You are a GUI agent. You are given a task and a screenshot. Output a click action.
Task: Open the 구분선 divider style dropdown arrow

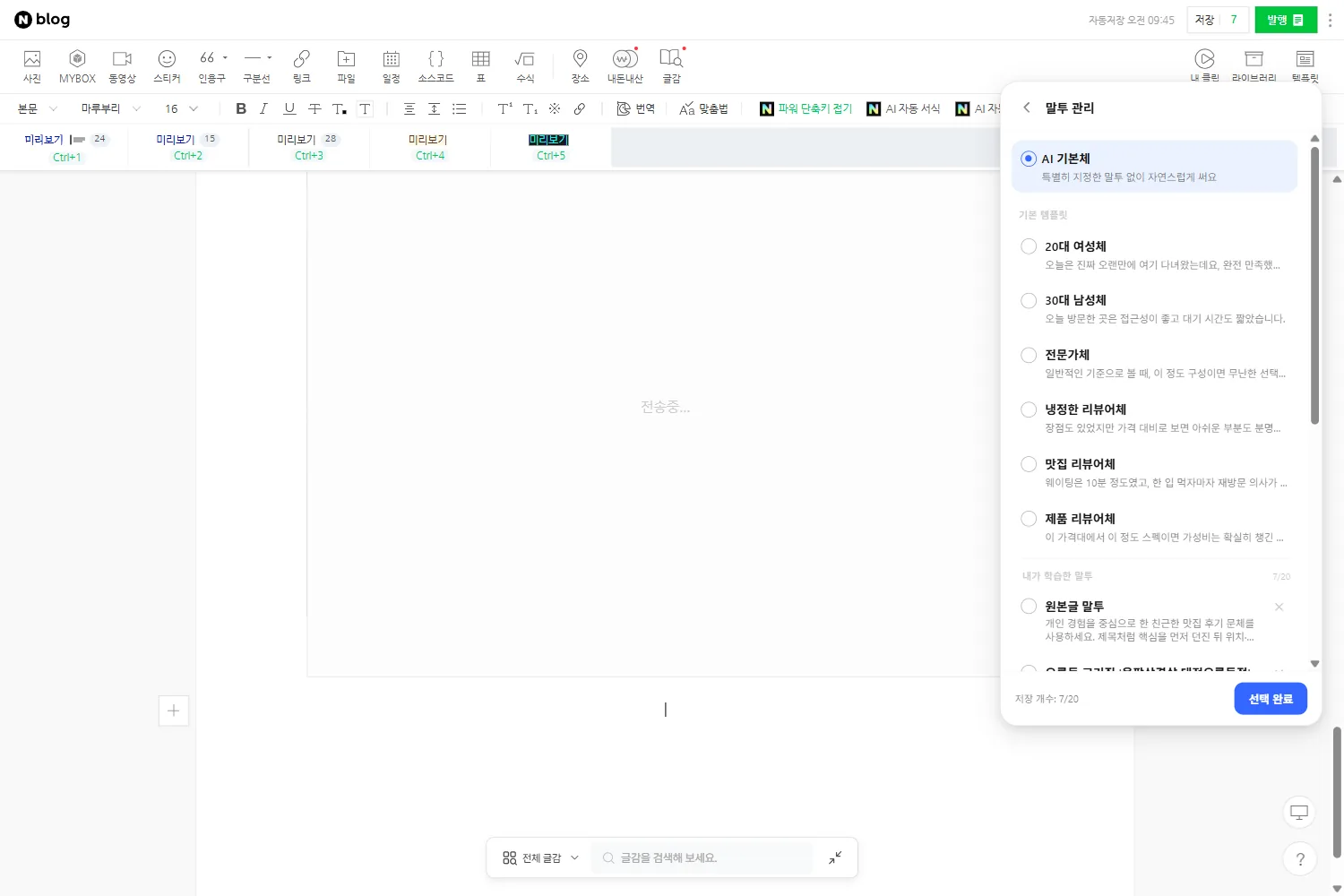pos(269,58)
